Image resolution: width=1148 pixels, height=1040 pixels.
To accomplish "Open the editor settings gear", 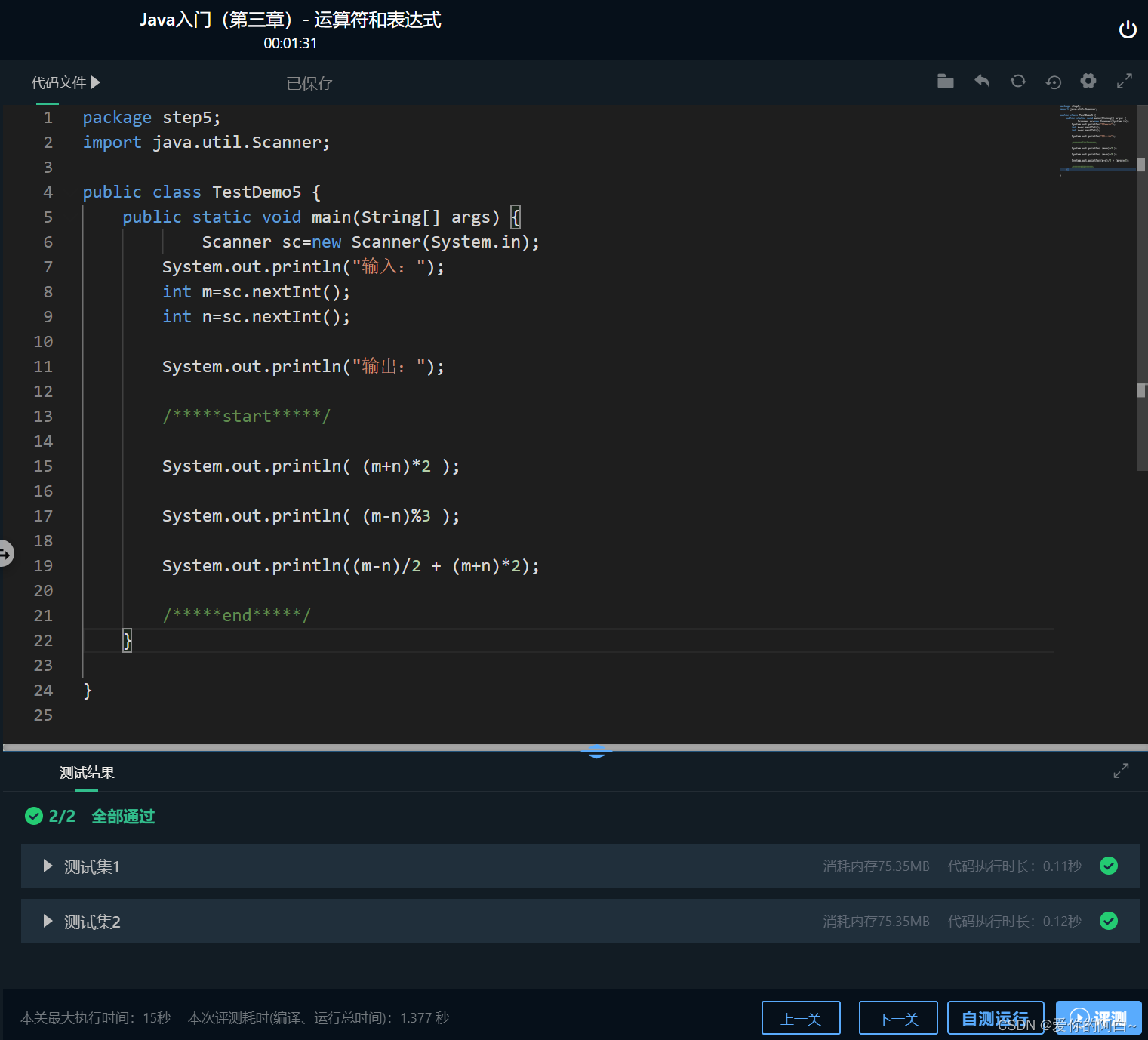I will (x=1088, y=81).
